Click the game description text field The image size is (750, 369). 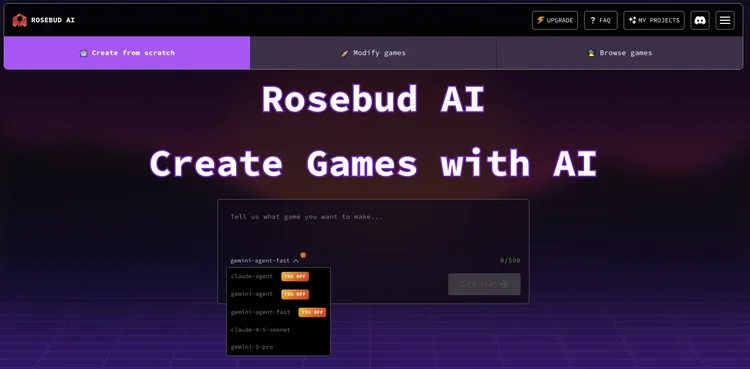(x=373, y=226)
